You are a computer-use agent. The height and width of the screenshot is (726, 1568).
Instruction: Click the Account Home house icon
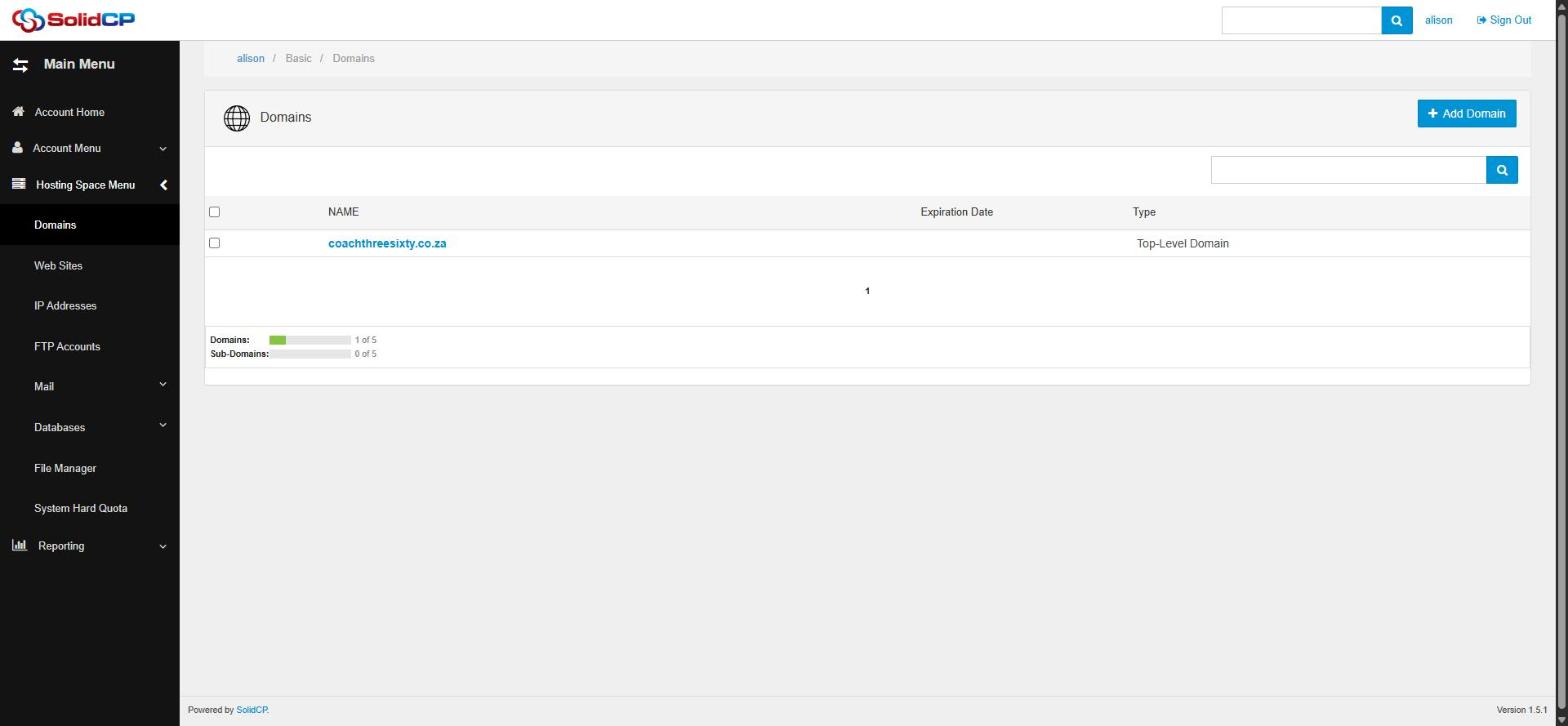(x=18, y=111)
